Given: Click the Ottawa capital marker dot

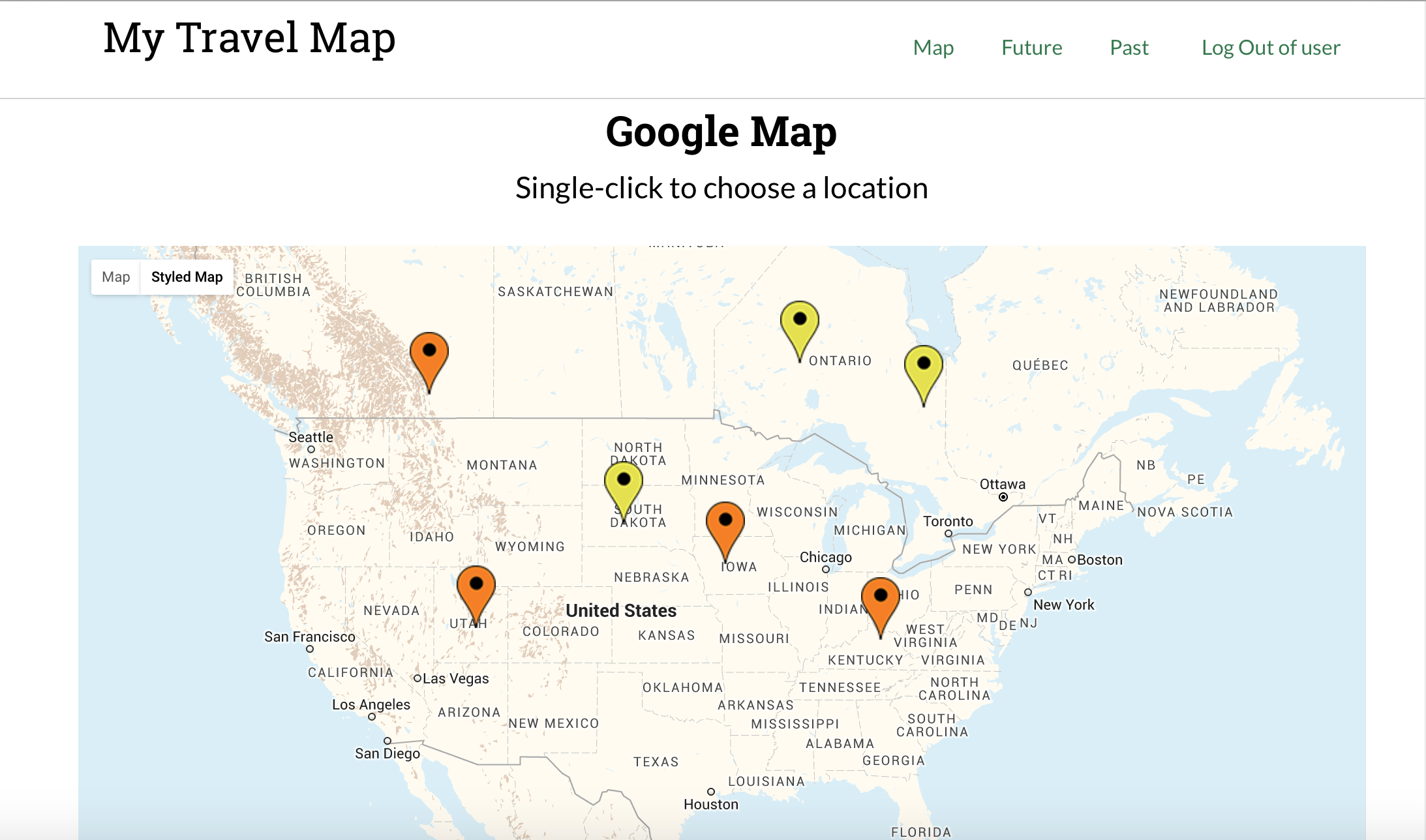Looking at the screenshot, I should pos(1003,497).
